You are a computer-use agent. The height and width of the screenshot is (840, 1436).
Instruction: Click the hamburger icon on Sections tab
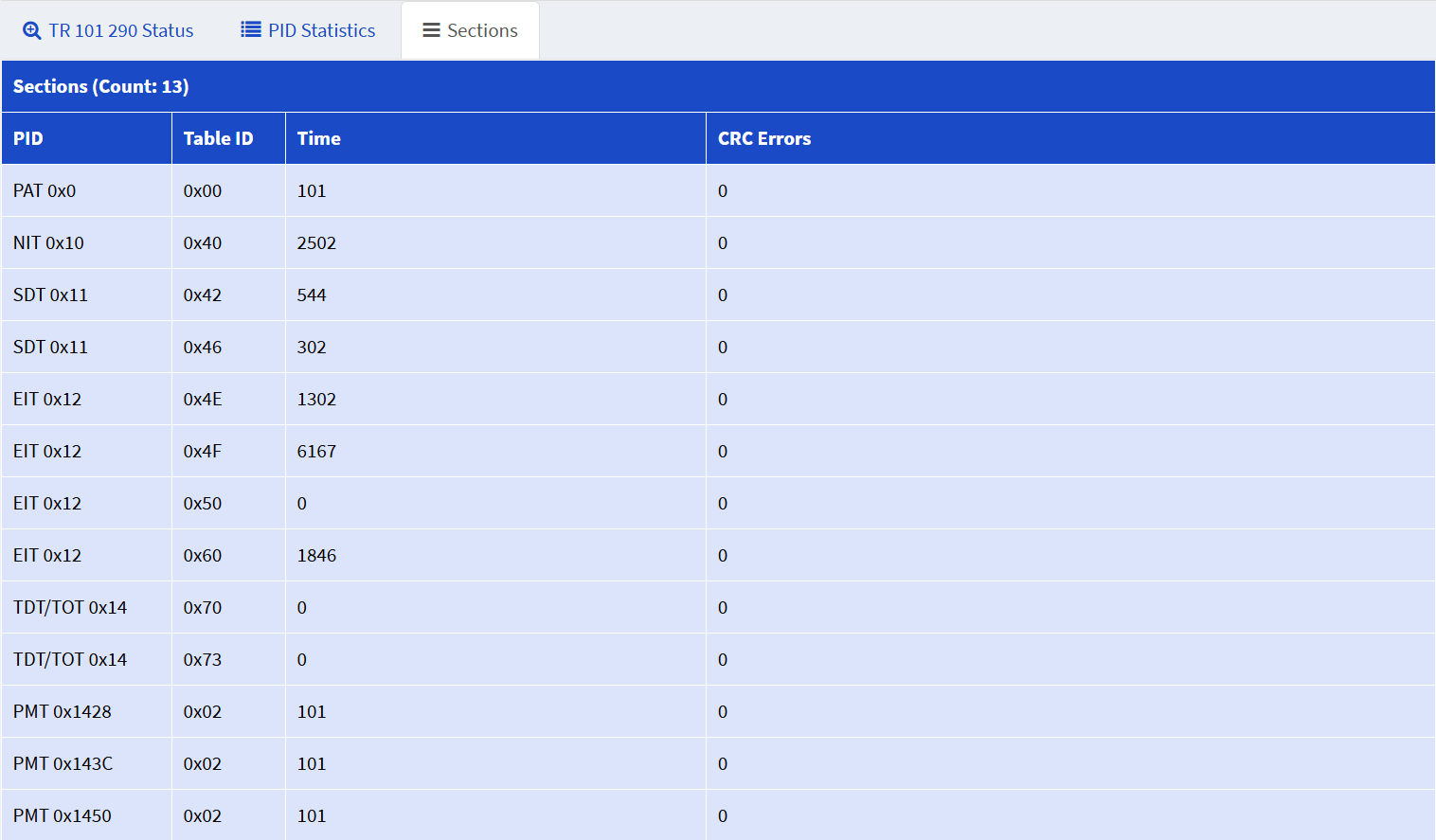point(432,30)
